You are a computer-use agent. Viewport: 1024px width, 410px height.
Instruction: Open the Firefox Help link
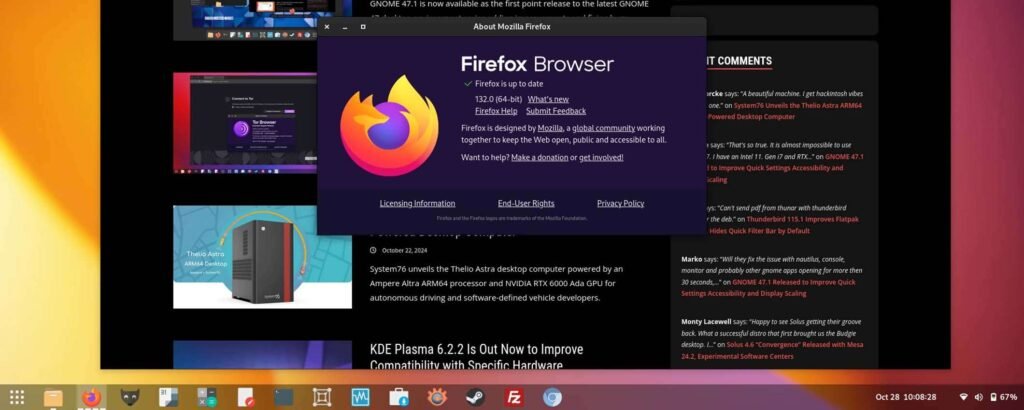pyautogui.click(x=496, y=111)
